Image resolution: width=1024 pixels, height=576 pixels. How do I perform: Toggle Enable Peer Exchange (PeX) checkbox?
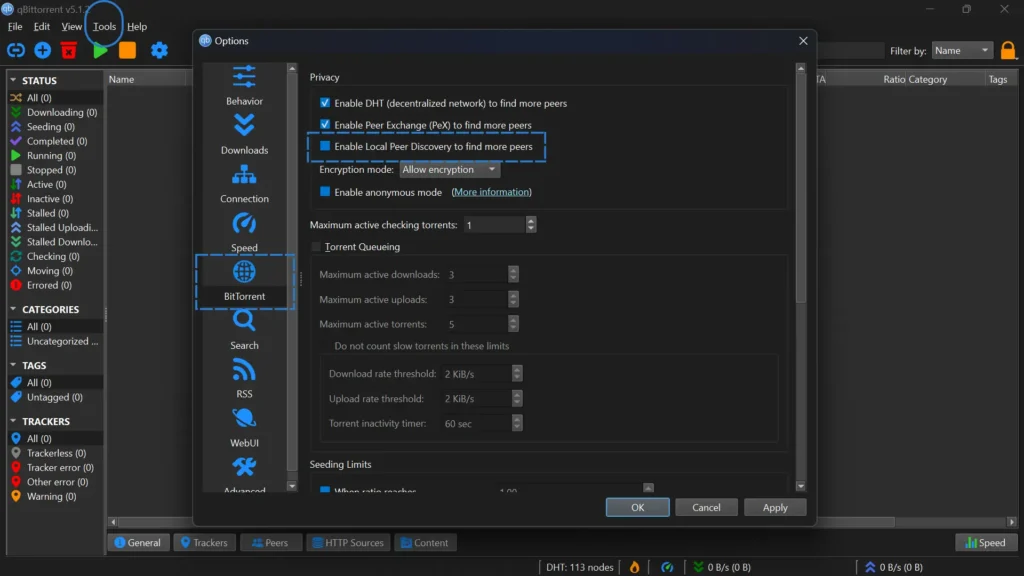325,125
